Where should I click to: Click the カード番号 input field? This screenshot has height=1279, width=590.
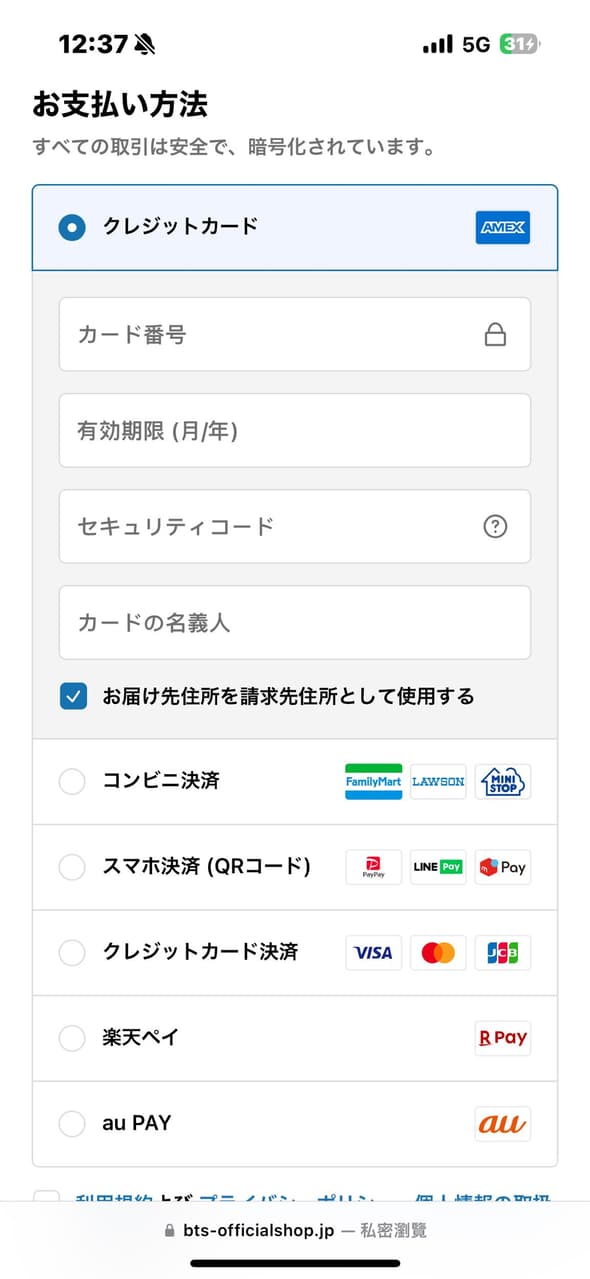pyautogui.click(x=250, y=334)
